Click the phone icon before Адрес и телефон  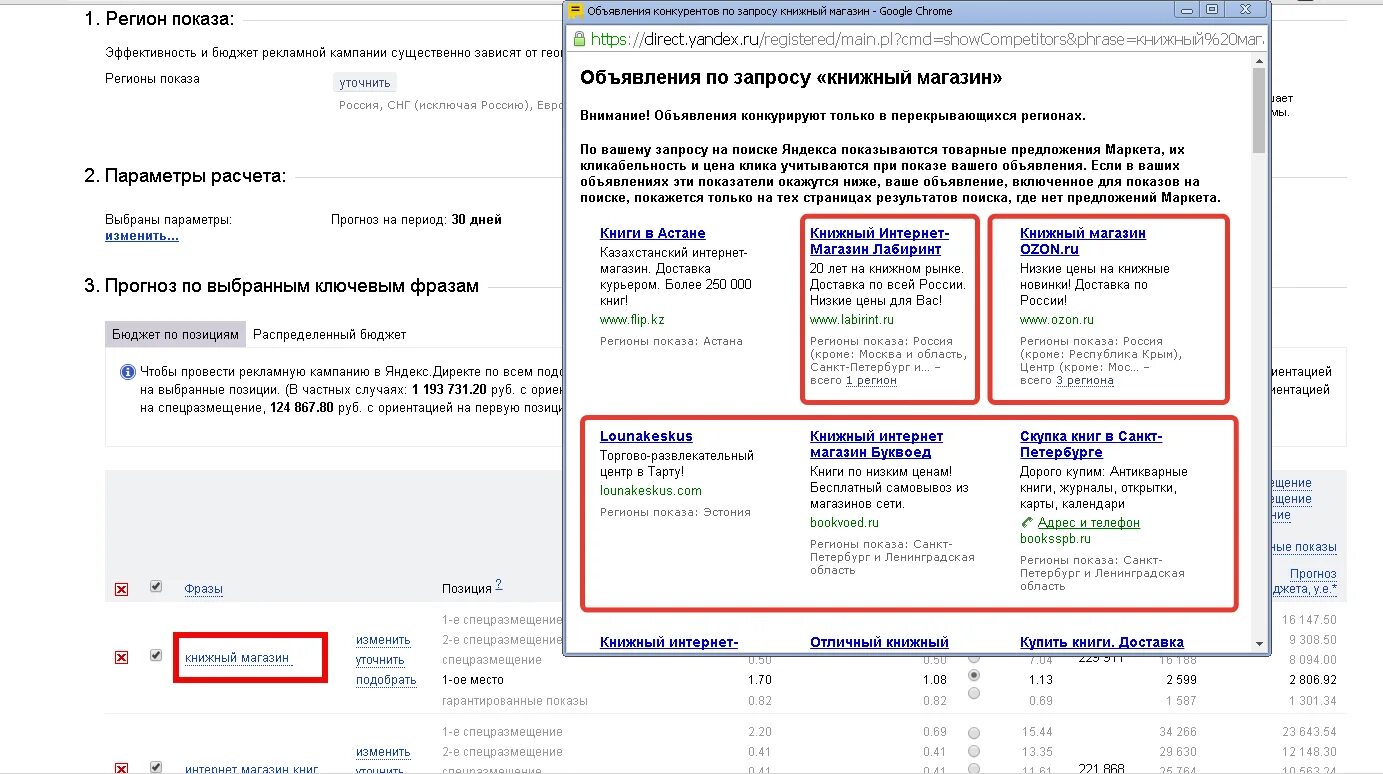click(x=1027, y=523)
